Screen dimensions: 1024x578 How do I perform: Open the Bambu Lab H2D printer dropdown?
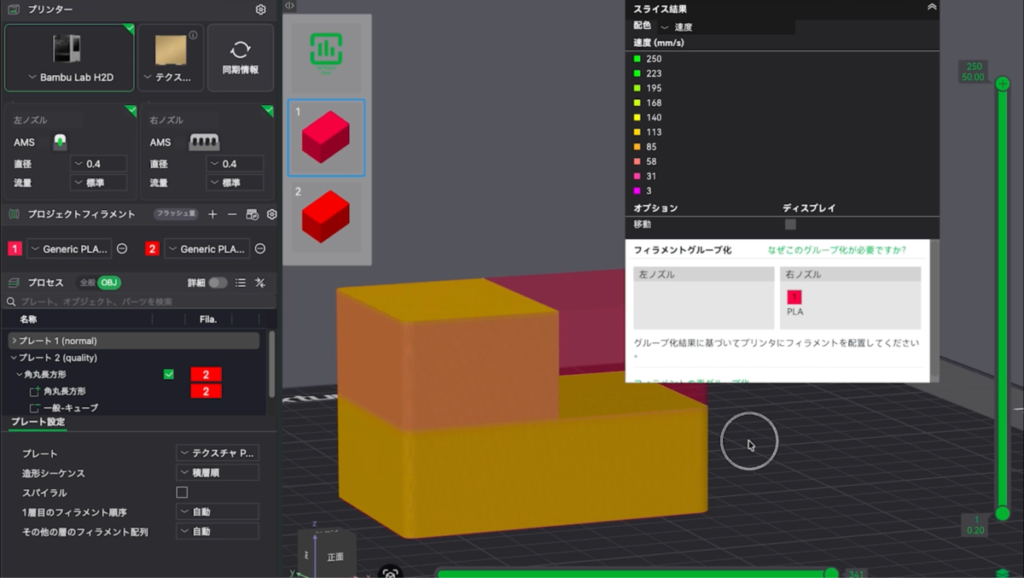(69, 77)
